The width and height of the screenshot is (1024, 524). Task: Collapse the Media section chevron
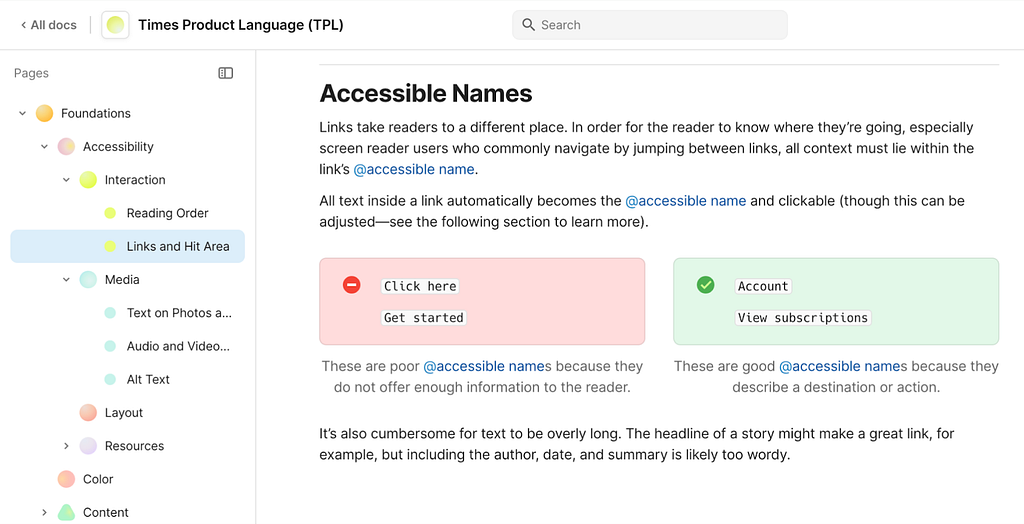tap(66, 280)
